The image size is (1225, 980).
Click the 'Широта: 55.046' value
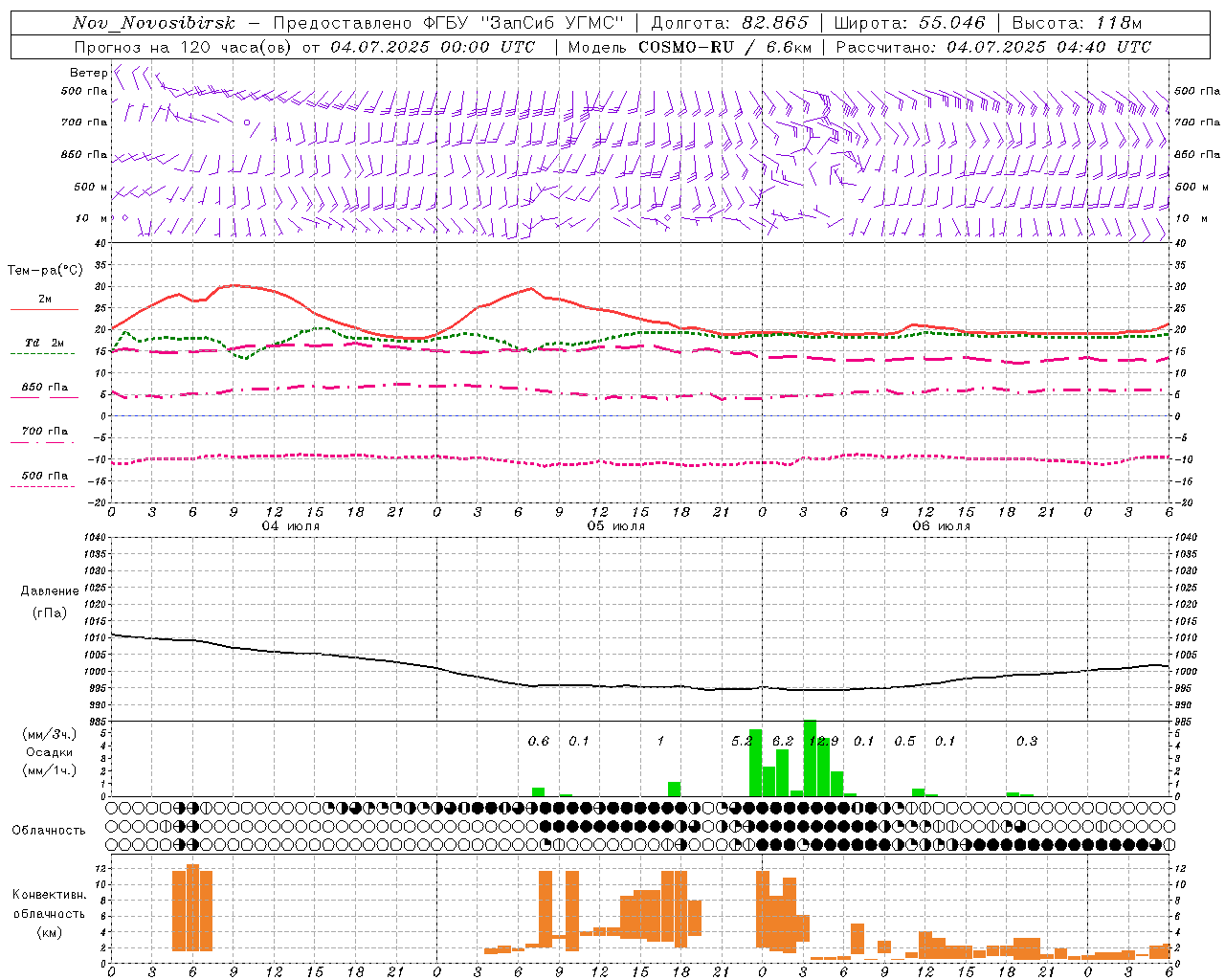[910, 23]
